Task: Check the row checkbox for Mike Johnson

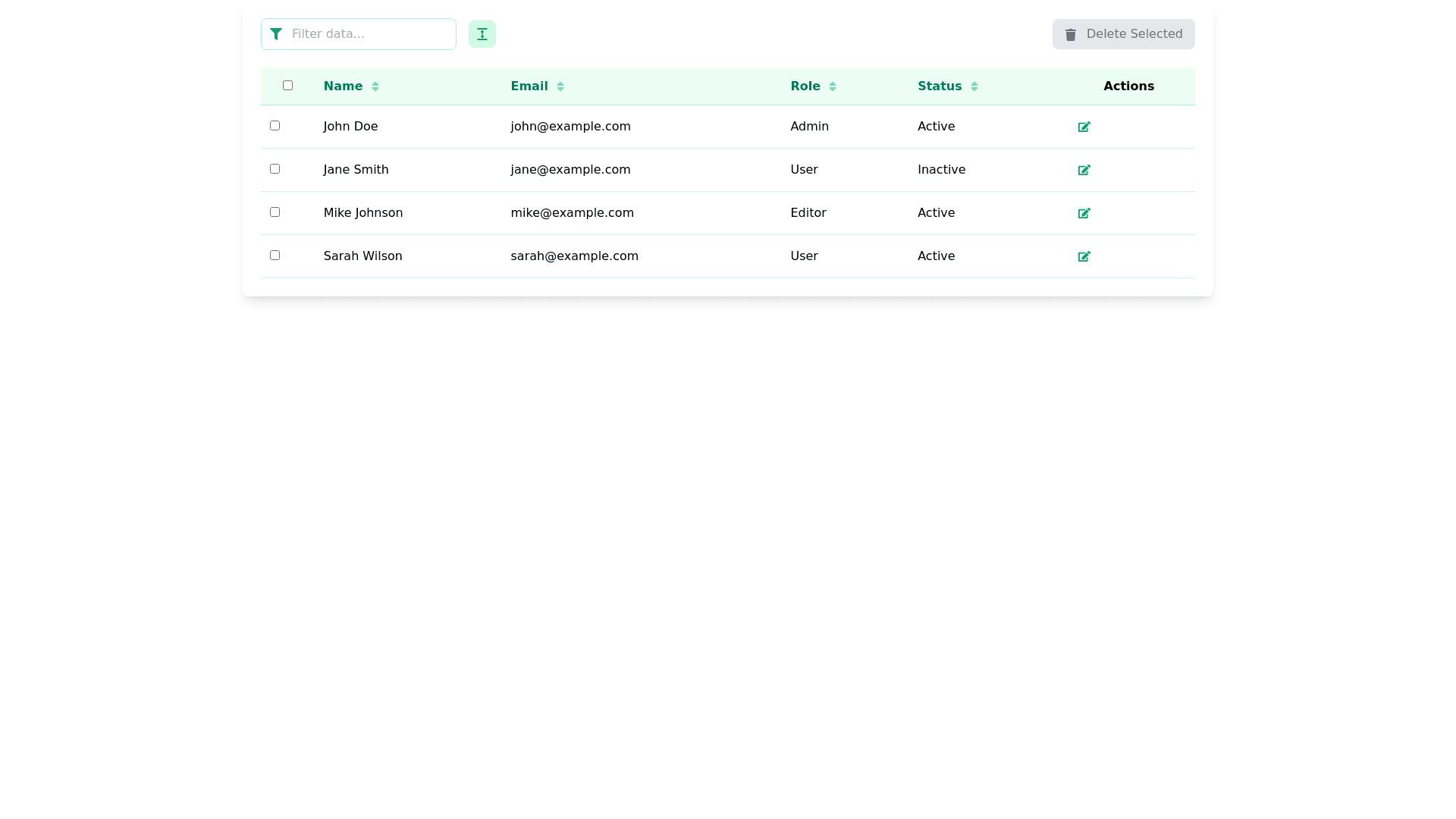Action: click(275, 212)
